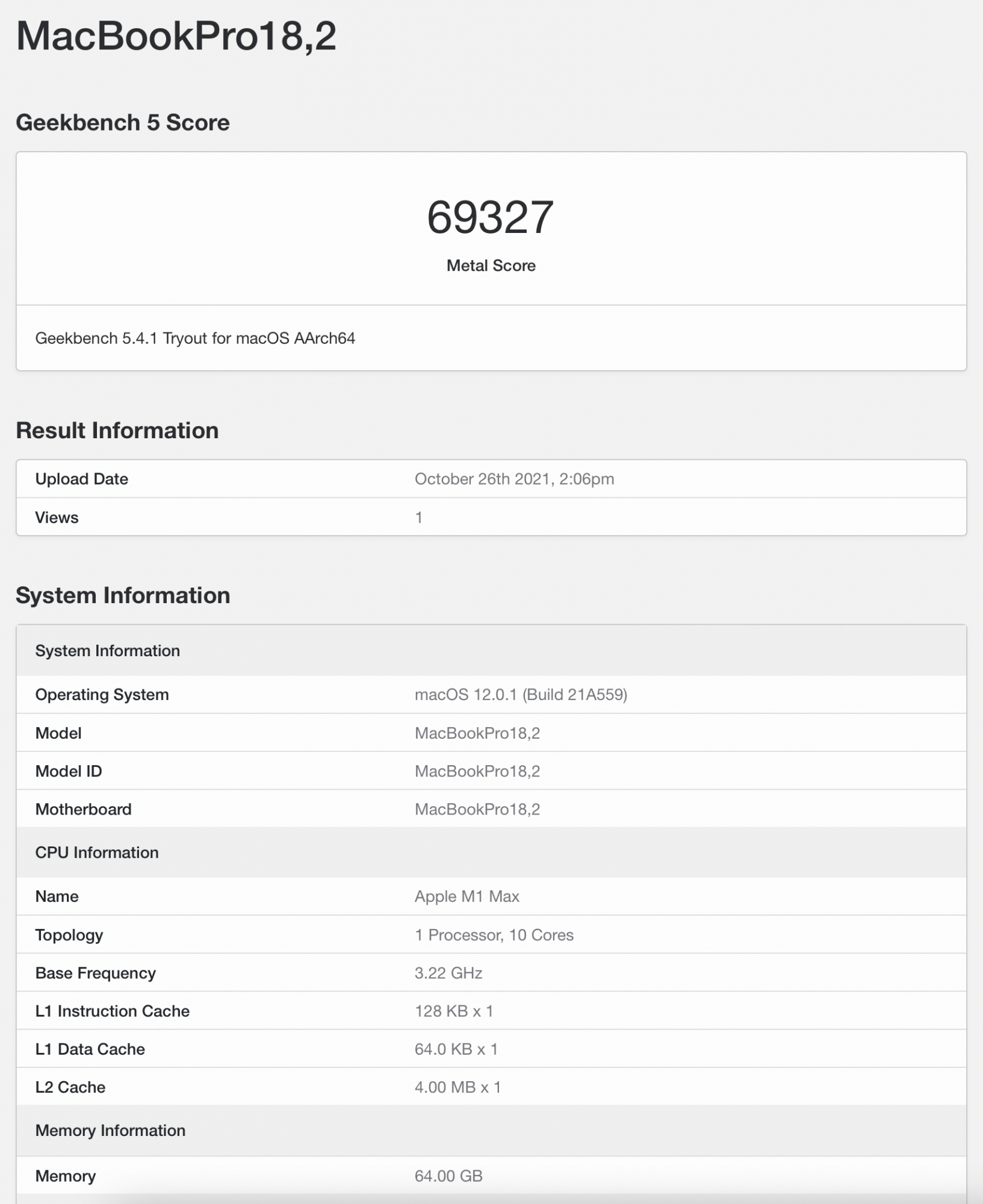Click the Model ID label
Image resolution: width=983 pixels, height=1204 pixels.
coord(69,771)
